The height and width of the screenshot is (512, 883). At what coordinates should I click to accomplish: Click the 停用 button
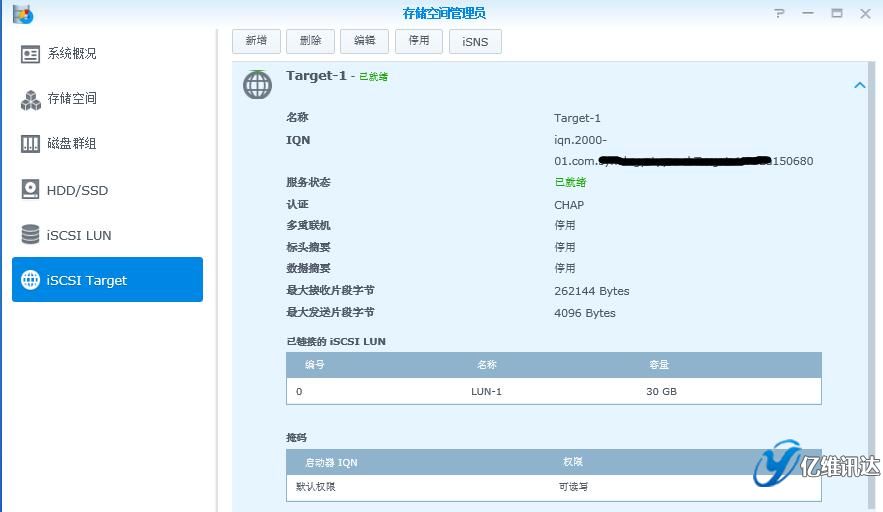pos(418,41)
